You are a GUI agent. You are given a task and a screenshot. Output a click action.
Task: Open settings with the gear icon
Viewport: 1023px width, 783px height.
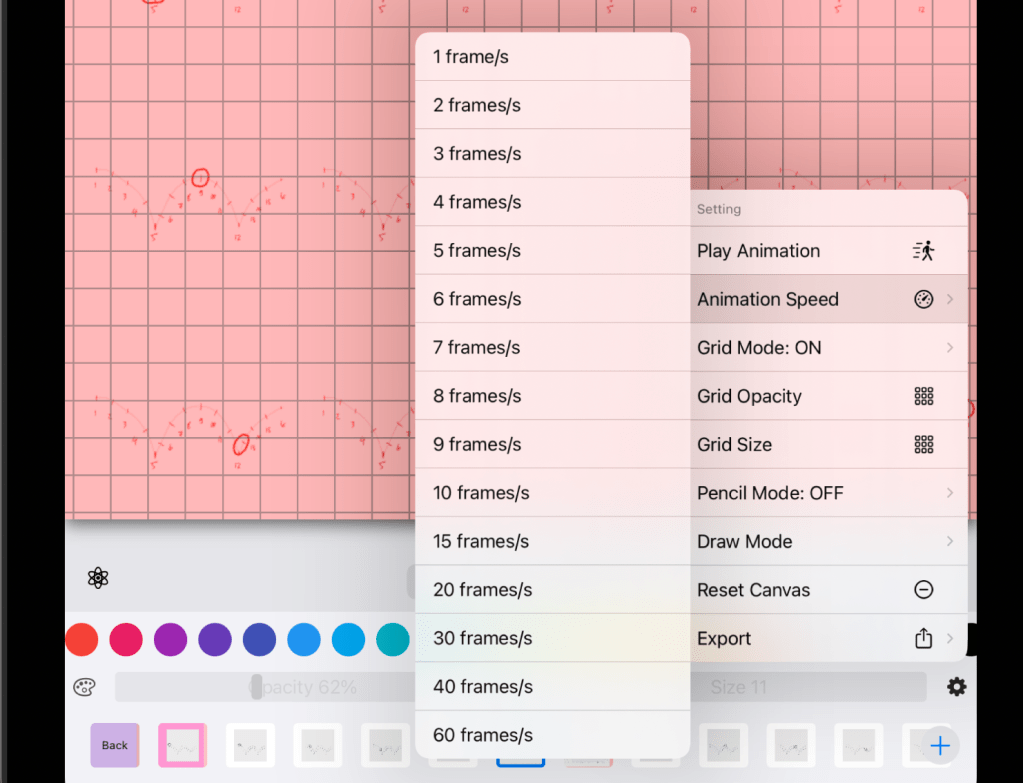(x=956, y=687)
